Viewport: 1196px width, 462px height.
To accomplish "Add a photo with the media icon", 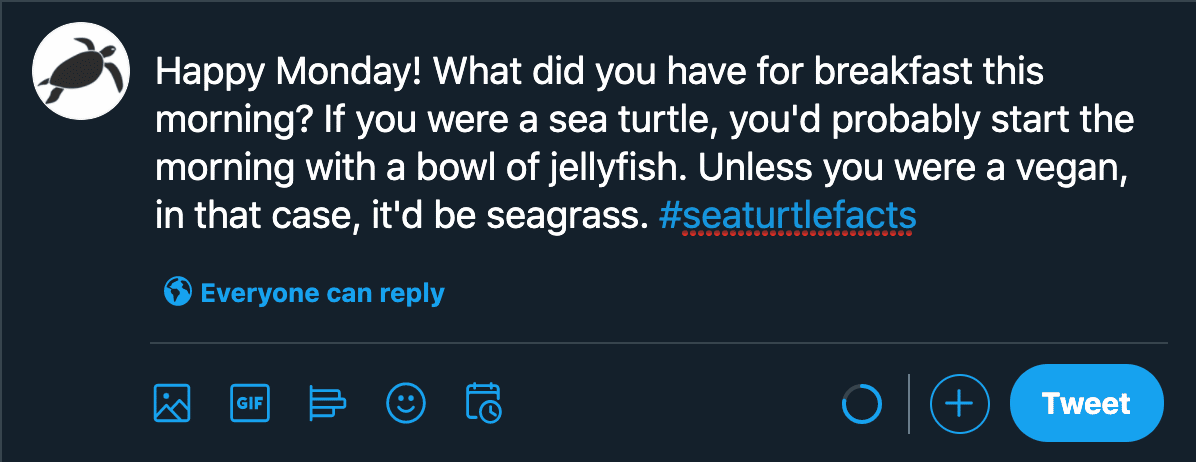I will [x=172, y=403].
